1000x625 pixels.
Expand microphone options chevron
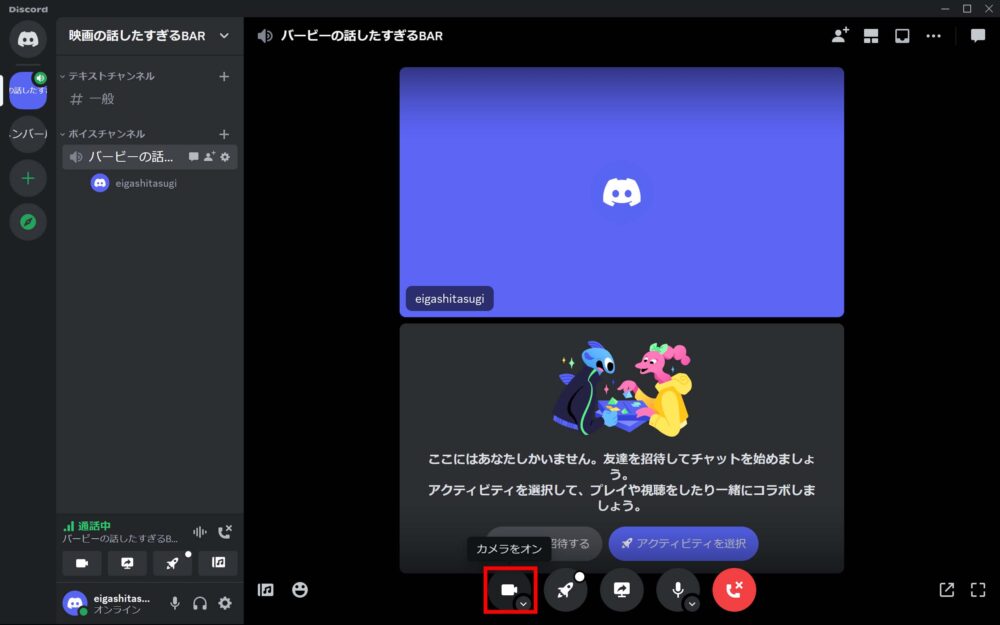[692, 603]
